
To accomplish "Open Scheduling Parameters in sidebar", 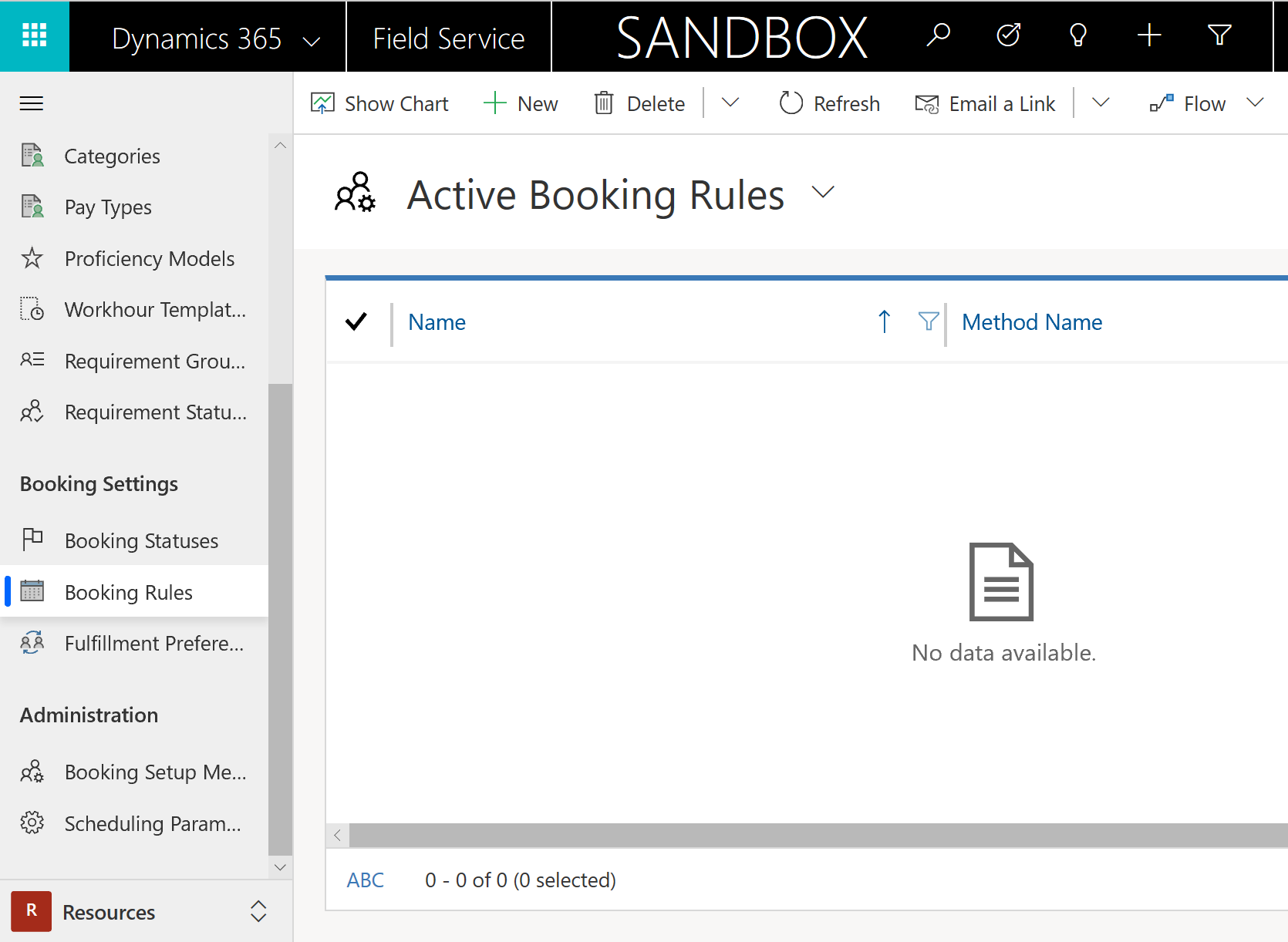I will 135,823.
